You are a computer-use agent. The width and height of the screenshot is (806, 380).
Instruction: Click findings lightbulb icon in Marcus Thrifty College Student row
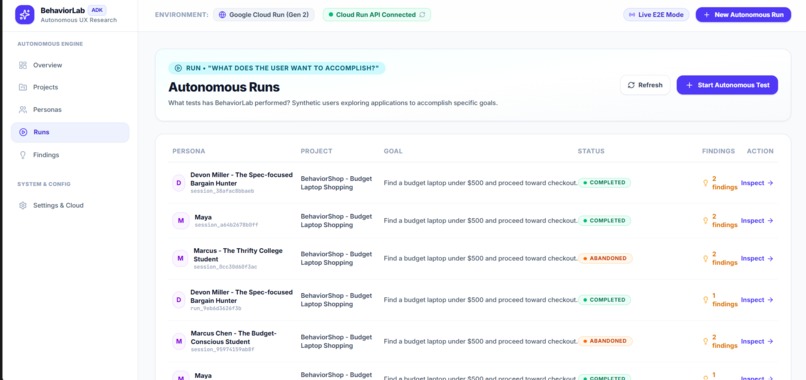[x=706, y=259]
